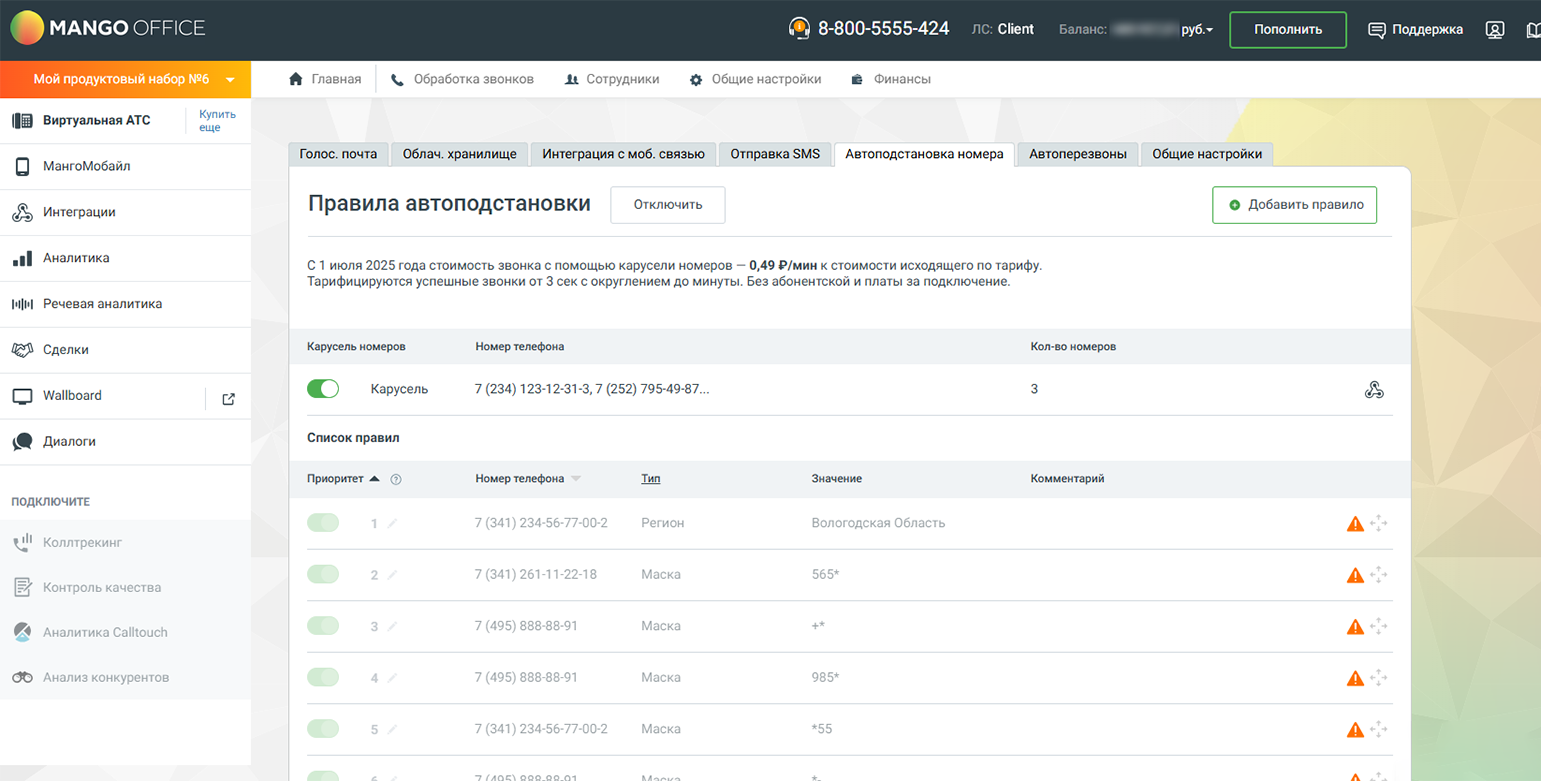This screenshot has height=781, width=1541.
Task: Open the Общие настройки top menu
Action: pyautogui.click(x=755, y=79)
